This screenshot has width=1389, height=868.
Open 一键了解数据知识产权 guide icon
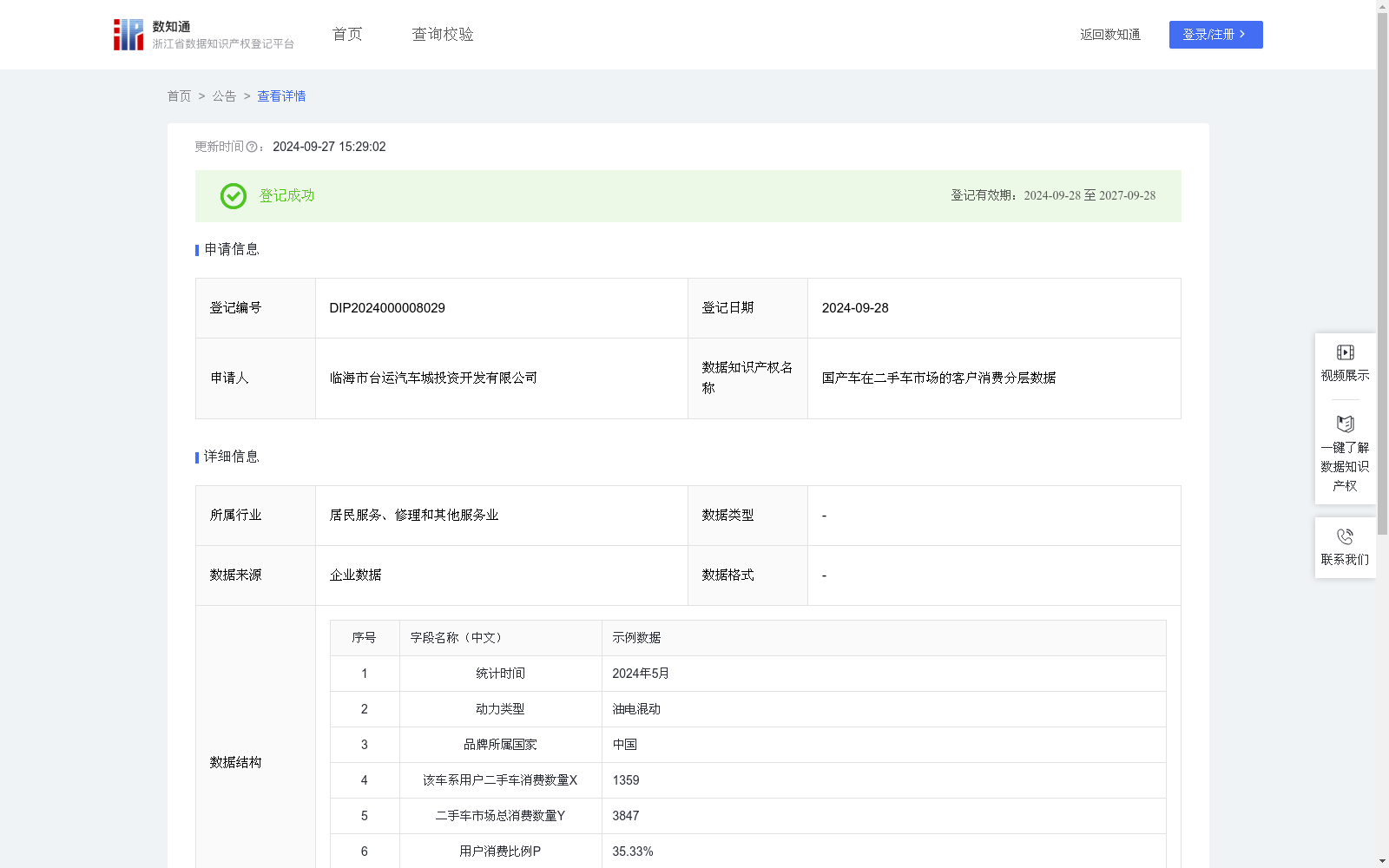(x=1345, y=424)
